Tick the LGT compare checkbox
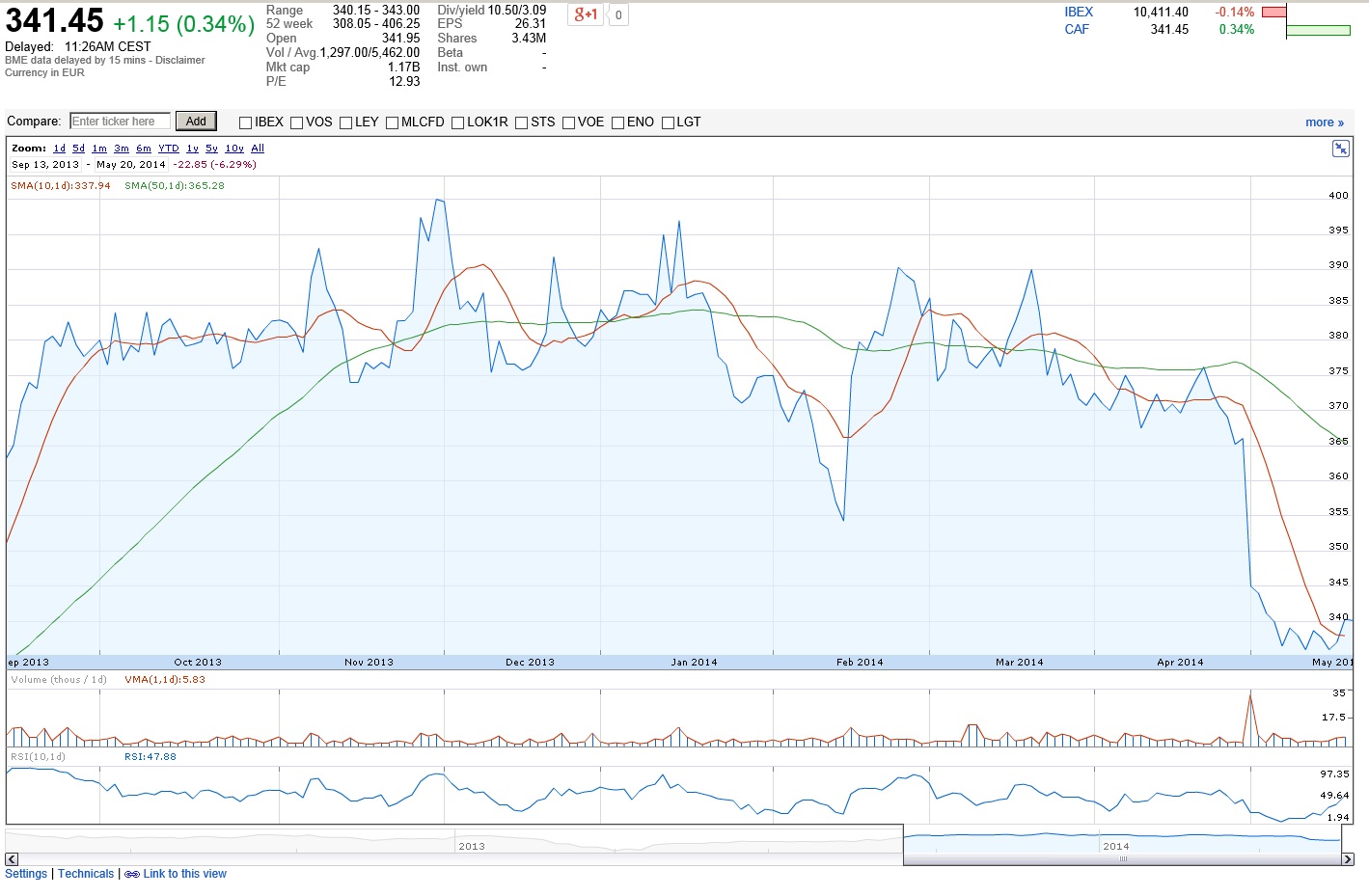 click(668, 122)
